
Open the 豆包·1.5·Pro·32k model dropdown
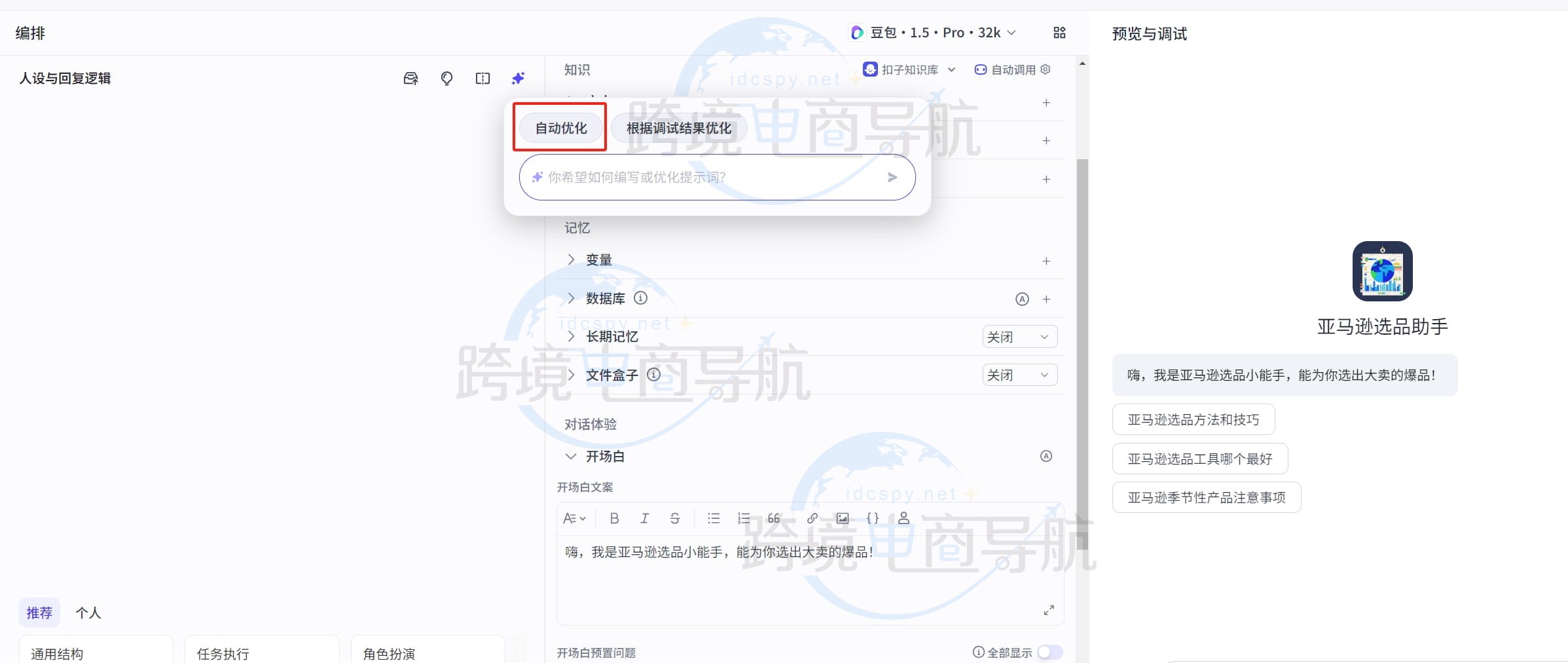(932, 32)
